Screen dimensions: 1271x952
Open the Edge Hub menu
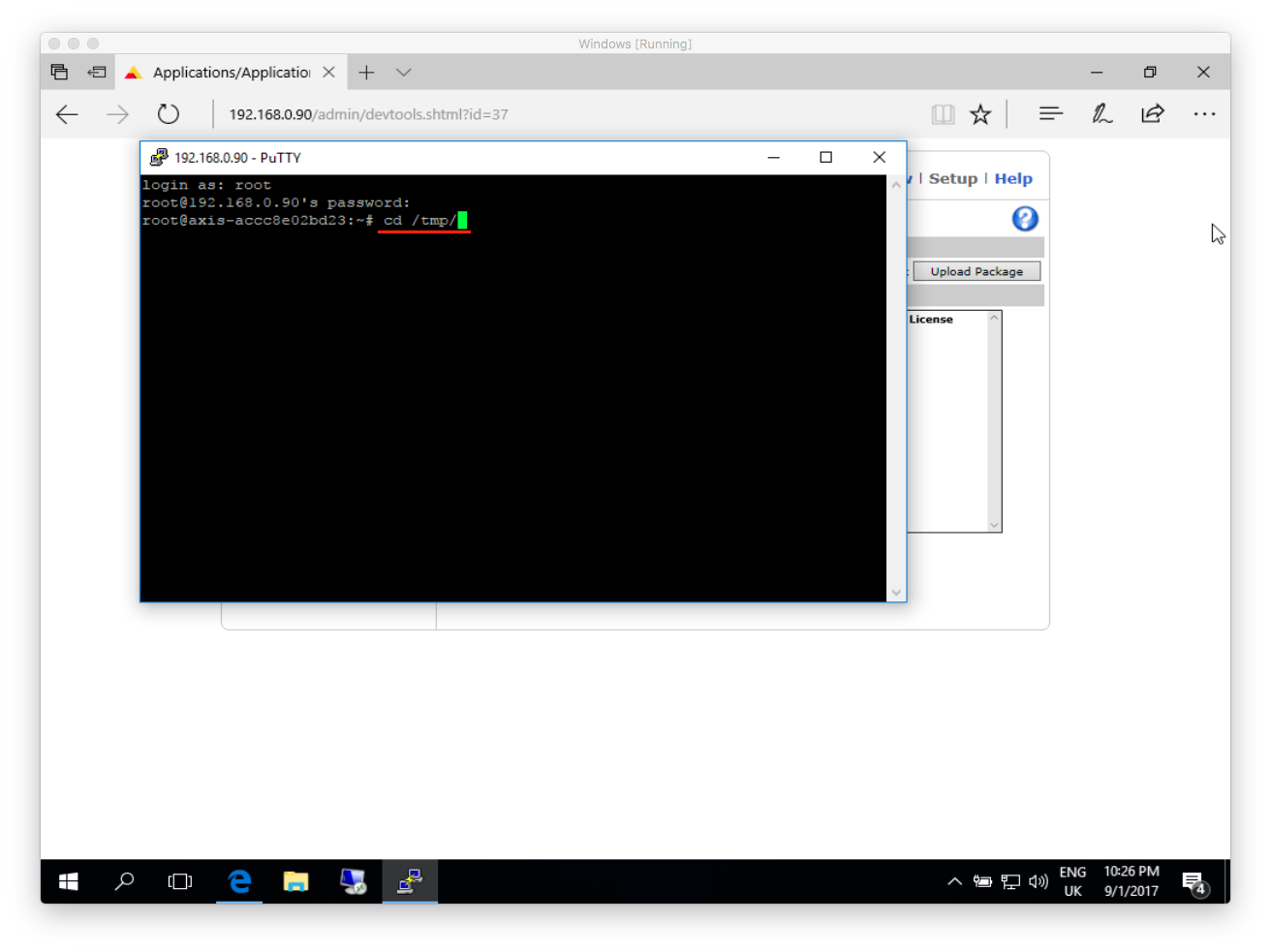(1051, 114)
